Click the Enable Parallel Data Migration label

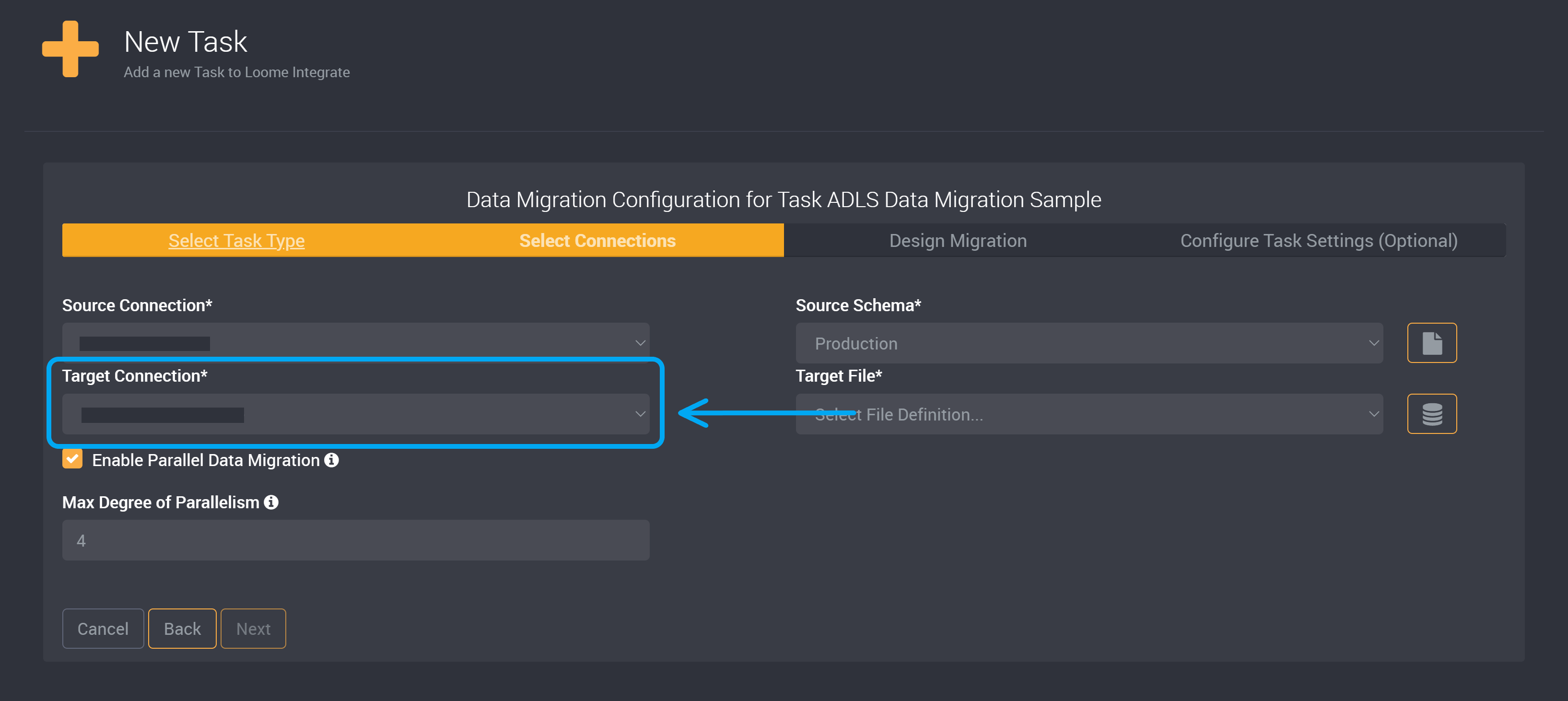point(206,460)
